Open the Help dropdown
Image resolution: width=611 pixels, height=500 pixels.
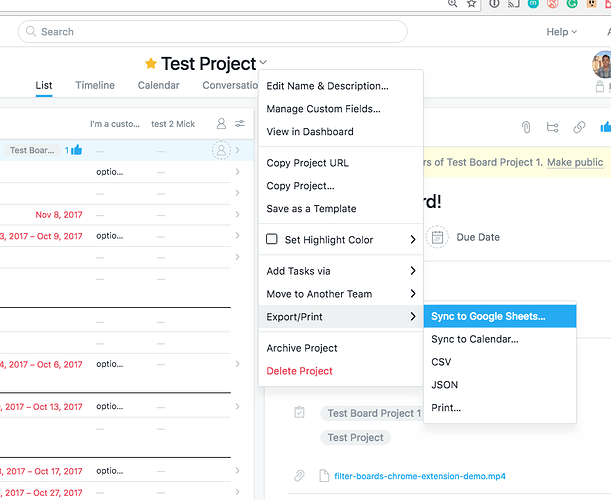[562, 32]
